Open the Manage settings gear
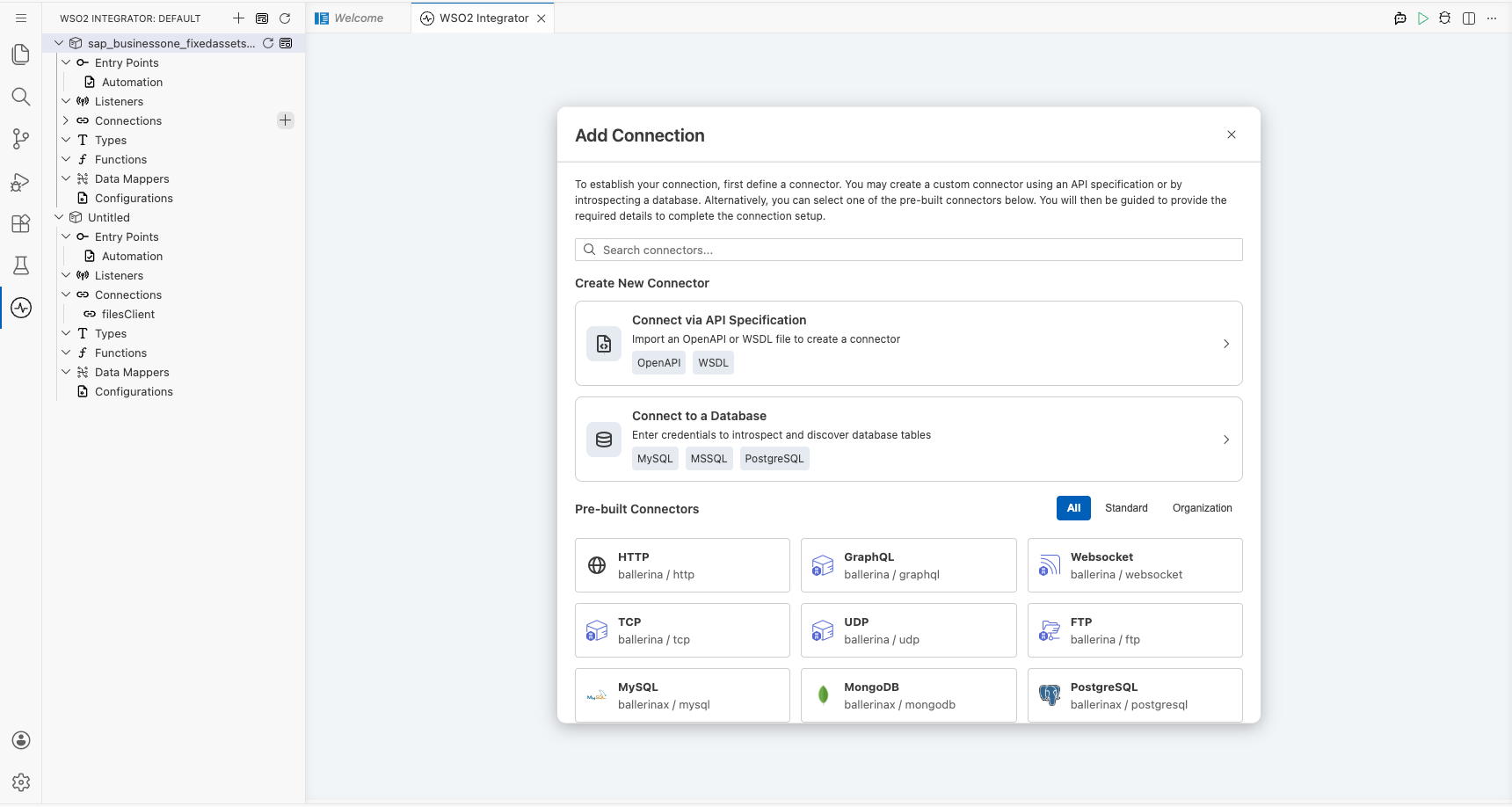 tap(21, 782)
